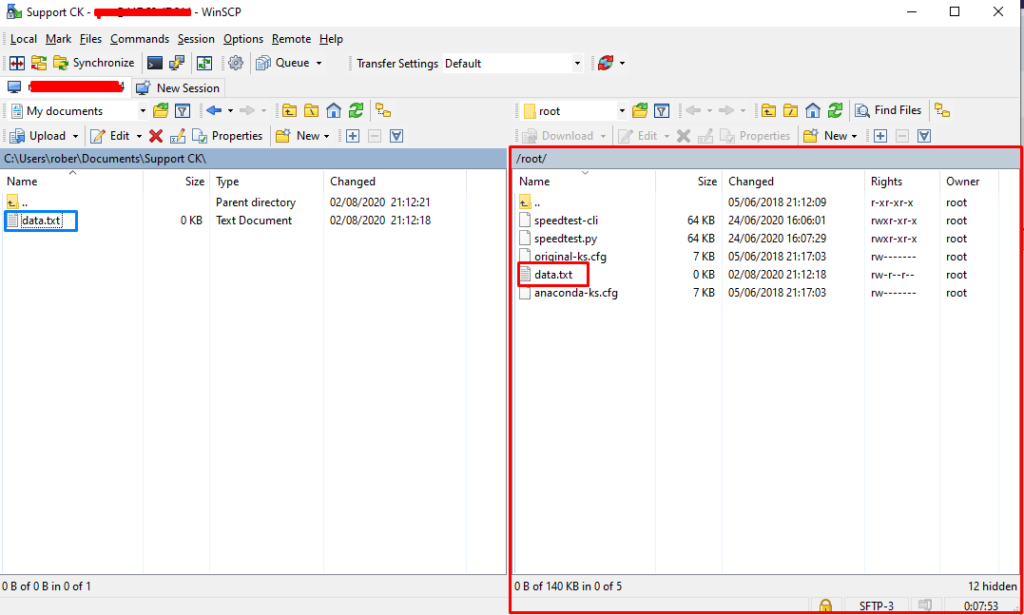This screenshot has height=615, width=1024.
Task: Click the Queue button
Action: click(x=283, y=63)
